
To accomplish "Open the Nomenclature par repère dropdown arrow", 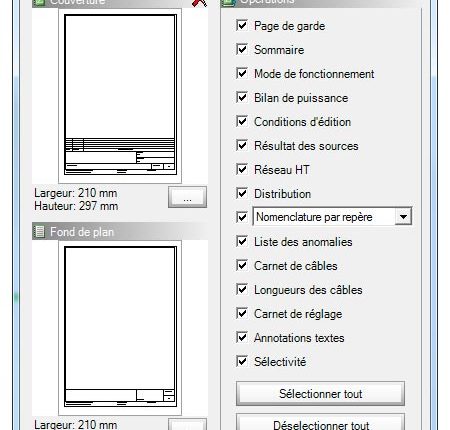I will [403, 217].
